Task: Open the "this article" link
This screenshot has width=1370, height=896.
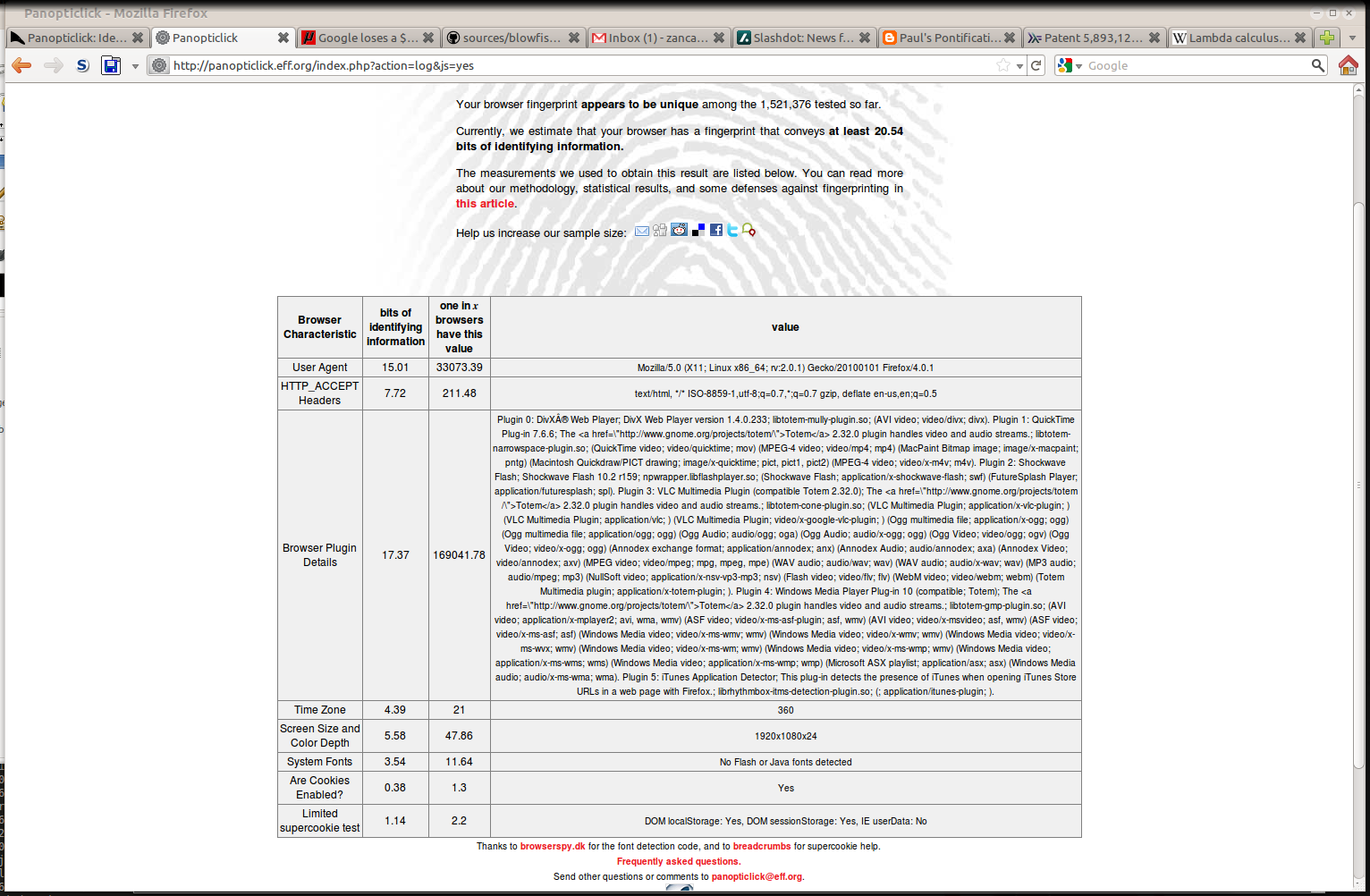Action: [x=485, y=204]
